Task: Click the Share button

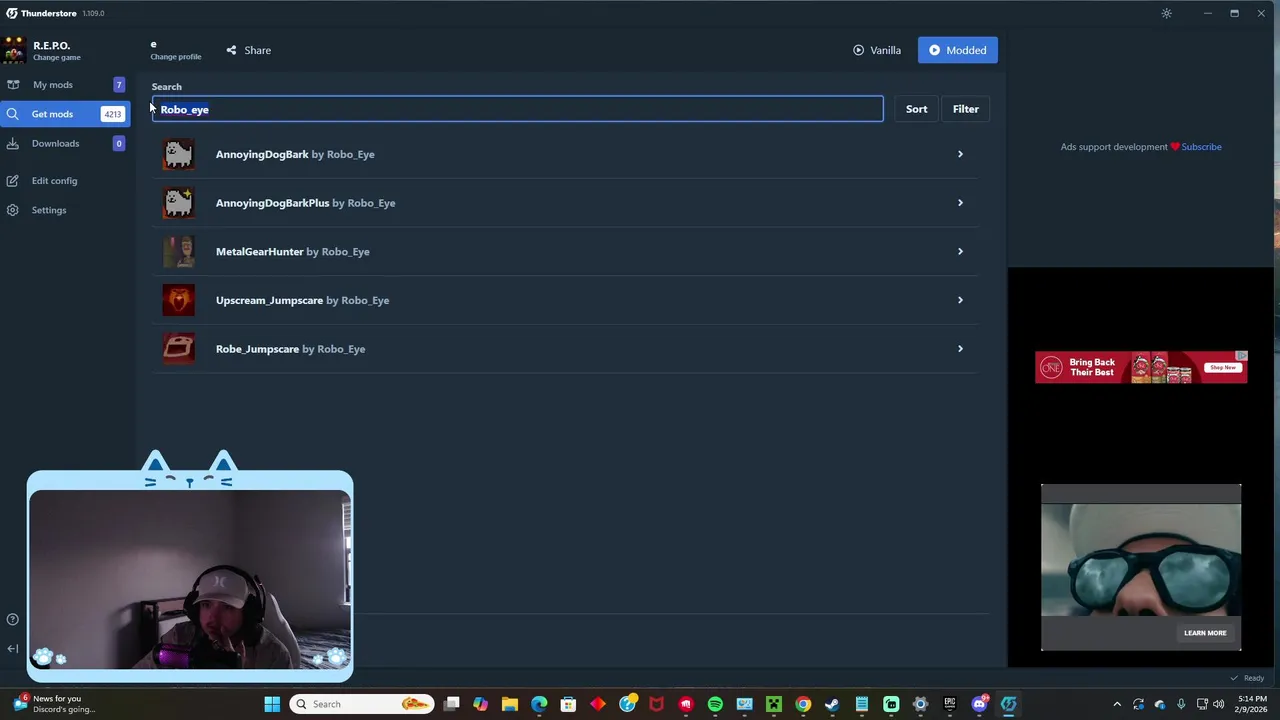Action: tap(249, 50)
